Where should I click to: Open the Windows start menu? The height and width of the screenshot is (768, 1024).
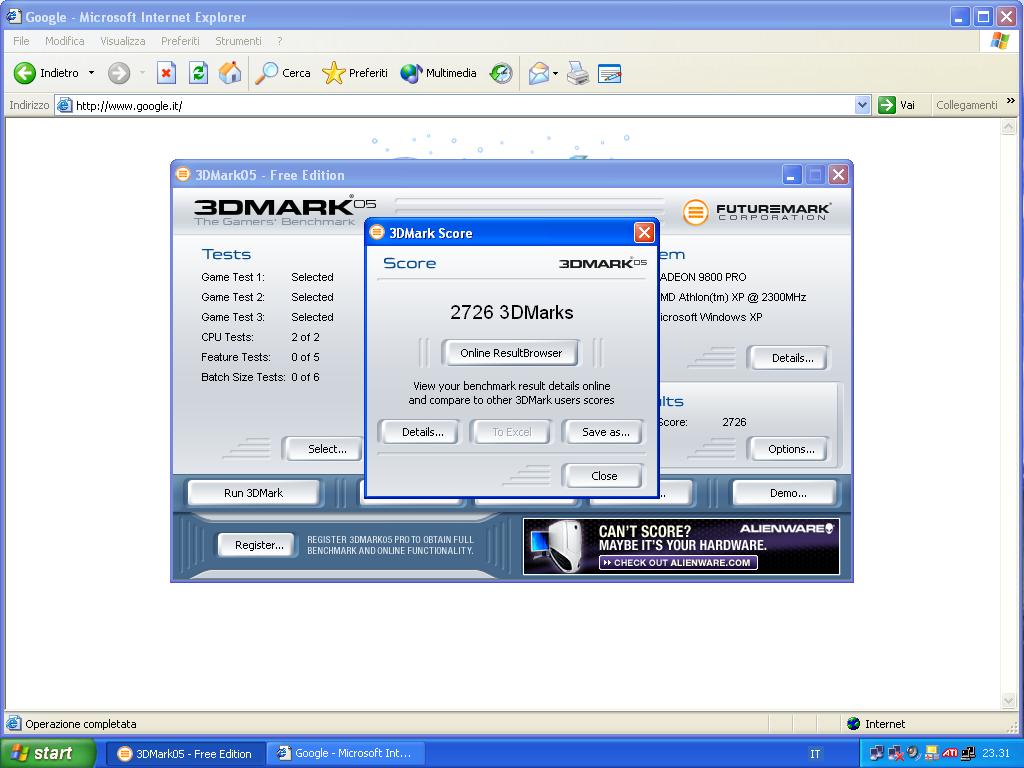pyautogui.click(x=48, y=753)
